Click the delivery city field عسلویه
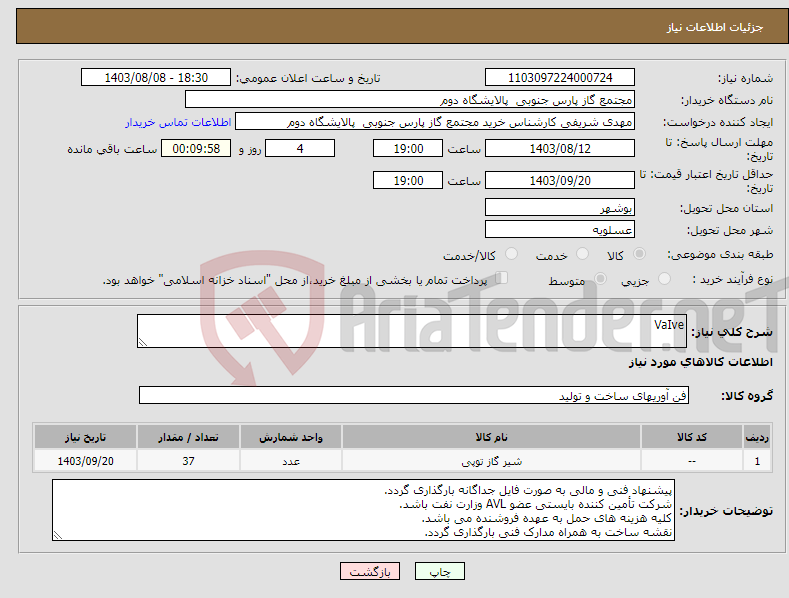 coord(560,230)
